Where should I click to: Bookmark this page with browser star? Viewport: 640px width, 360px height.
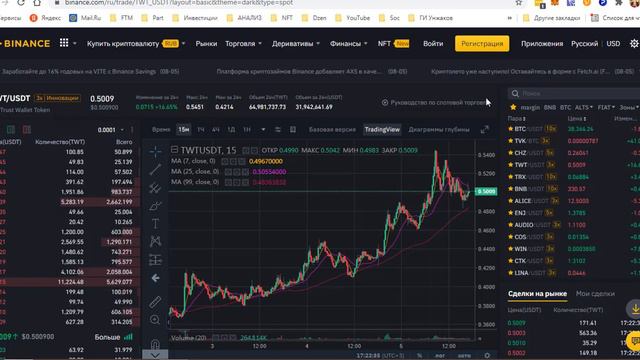[x=519, y=3]
